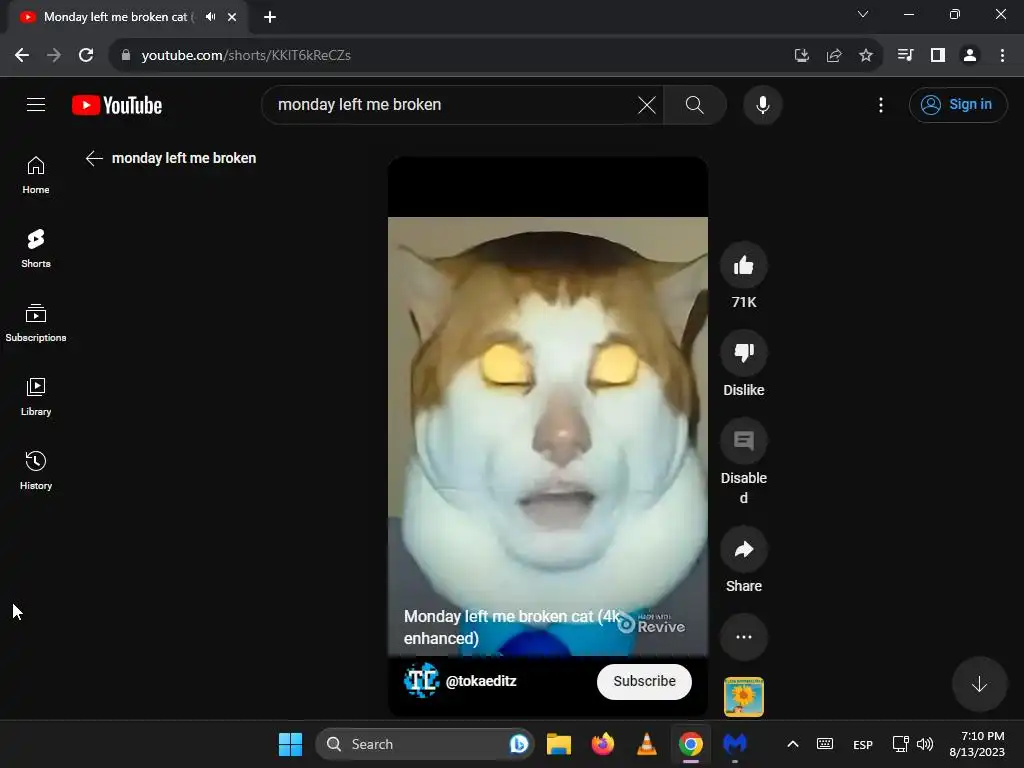Switch the ESP input language
The height and width of the screenshot is (768, 1024).
click(863, 744)
